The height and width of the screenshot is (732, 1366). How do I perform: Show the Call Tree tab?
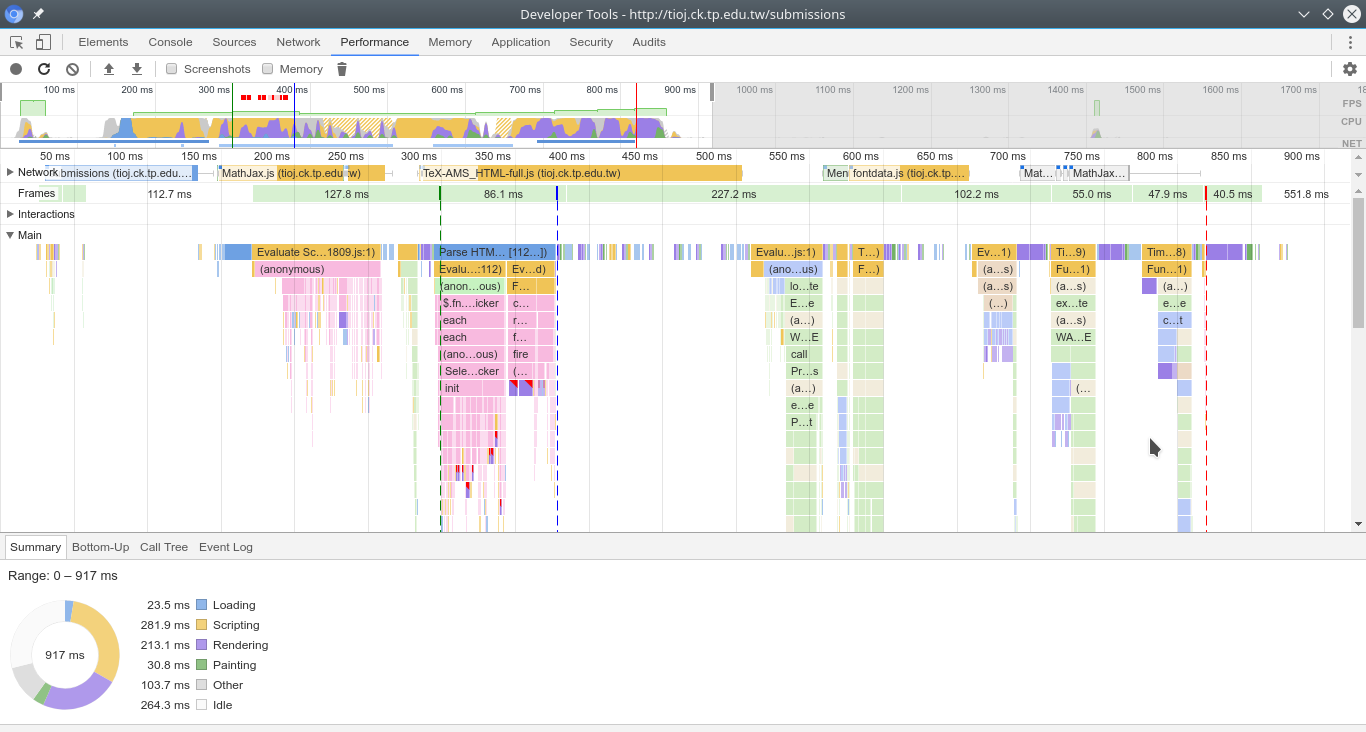tap(164, 547)
